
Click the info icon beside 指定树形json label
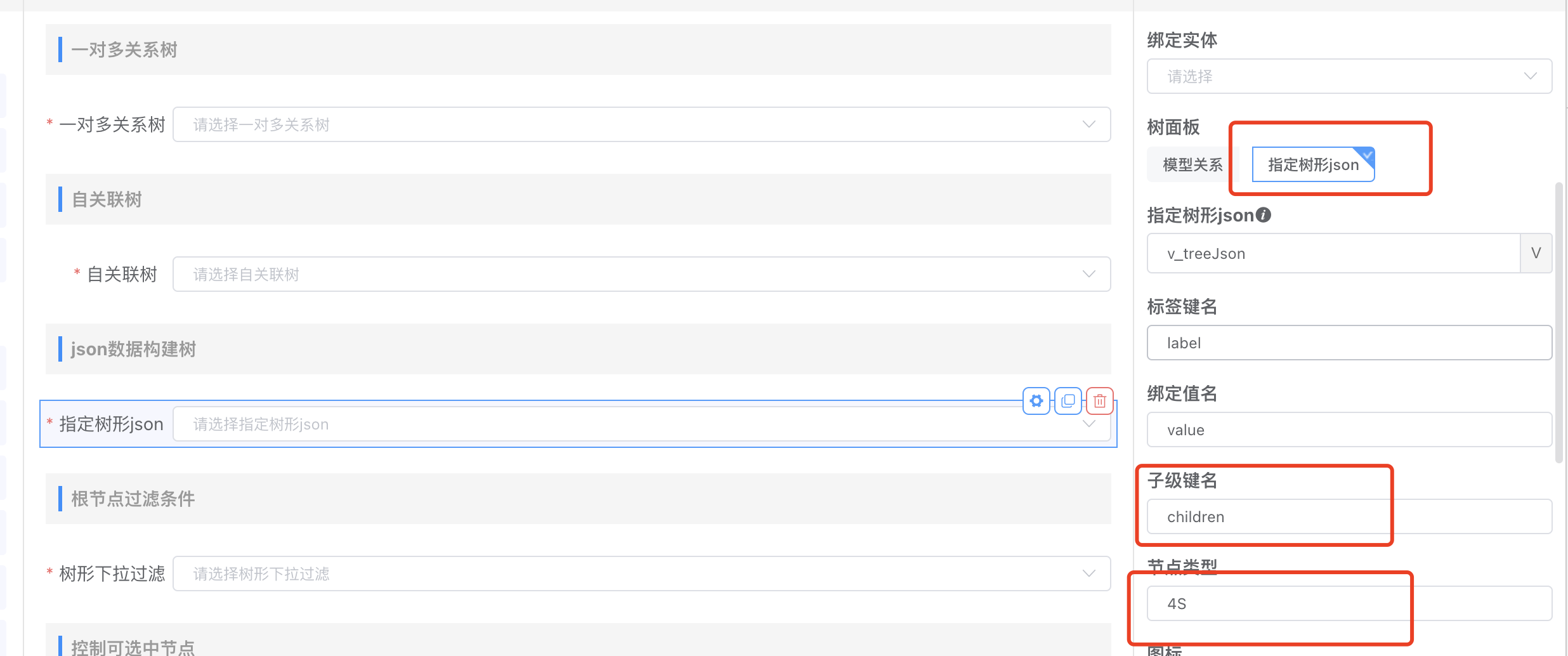point(1264,215)
